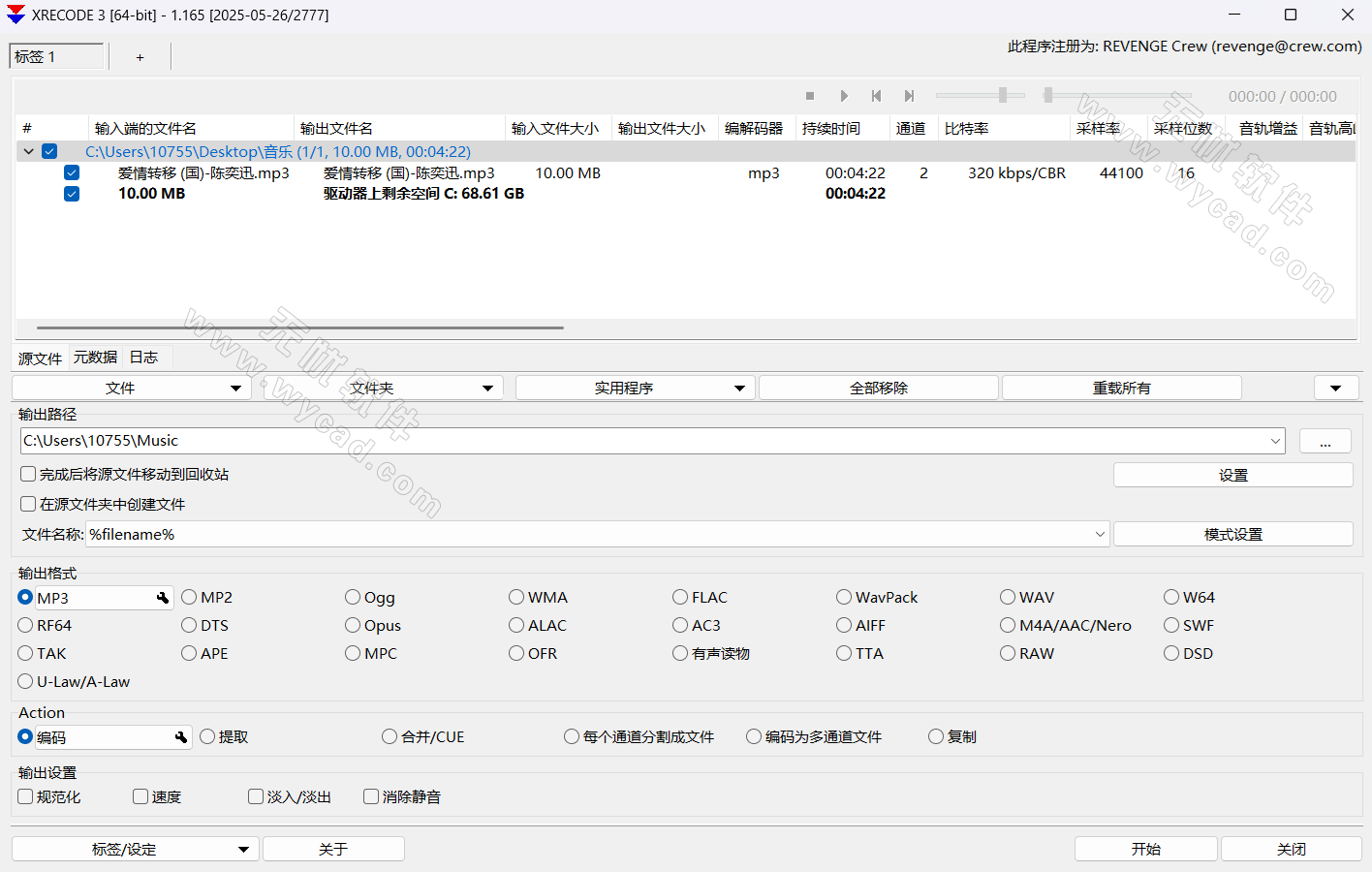Viewport: 1372px width, 872px height.
Task: Click the plus icon to add tab
Action: click(x=140, y=57)
